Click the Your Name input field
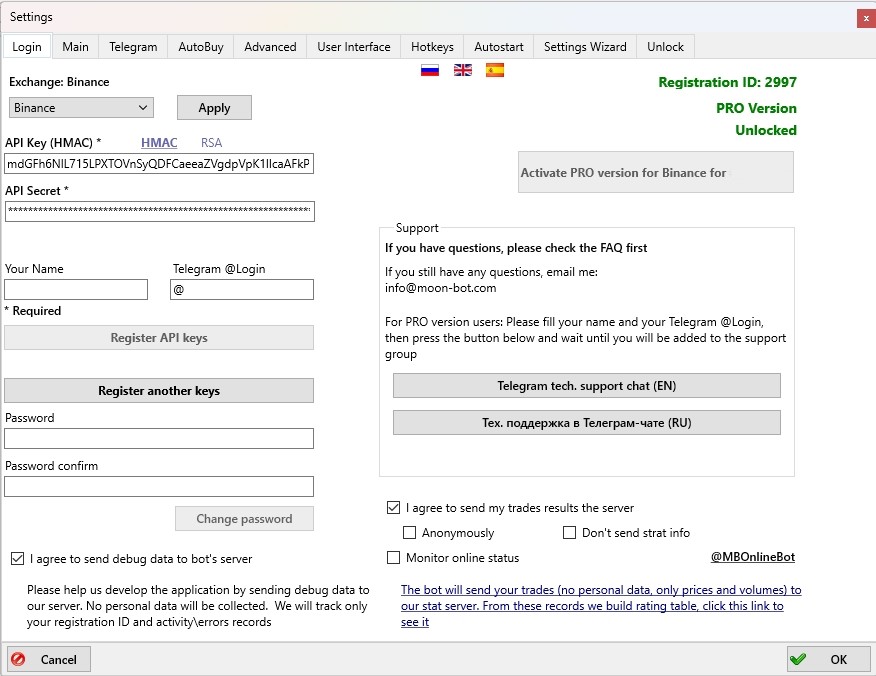The width and height of the screenshot is (876, 676). (x=76, y=290)
